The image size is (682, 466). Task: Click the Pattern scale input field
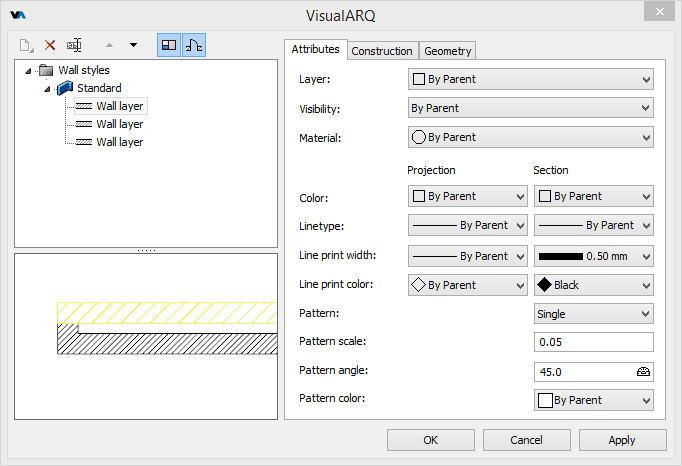[594, 342]
